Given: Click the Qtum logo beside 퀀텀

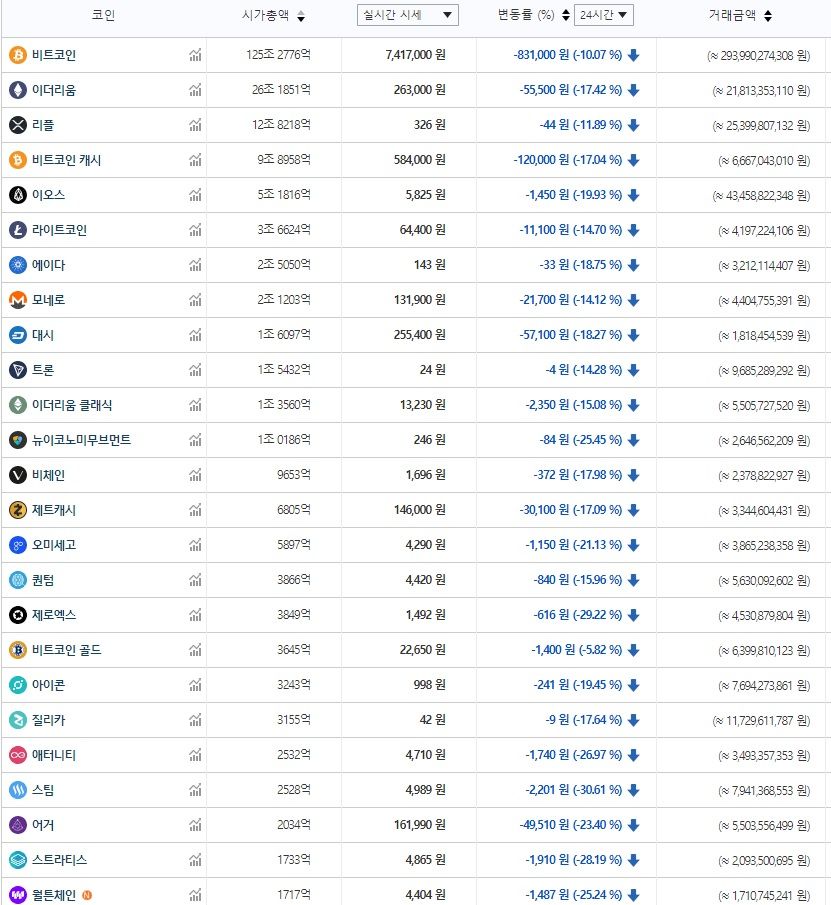Looking at the screenshot, I should 18,580.
